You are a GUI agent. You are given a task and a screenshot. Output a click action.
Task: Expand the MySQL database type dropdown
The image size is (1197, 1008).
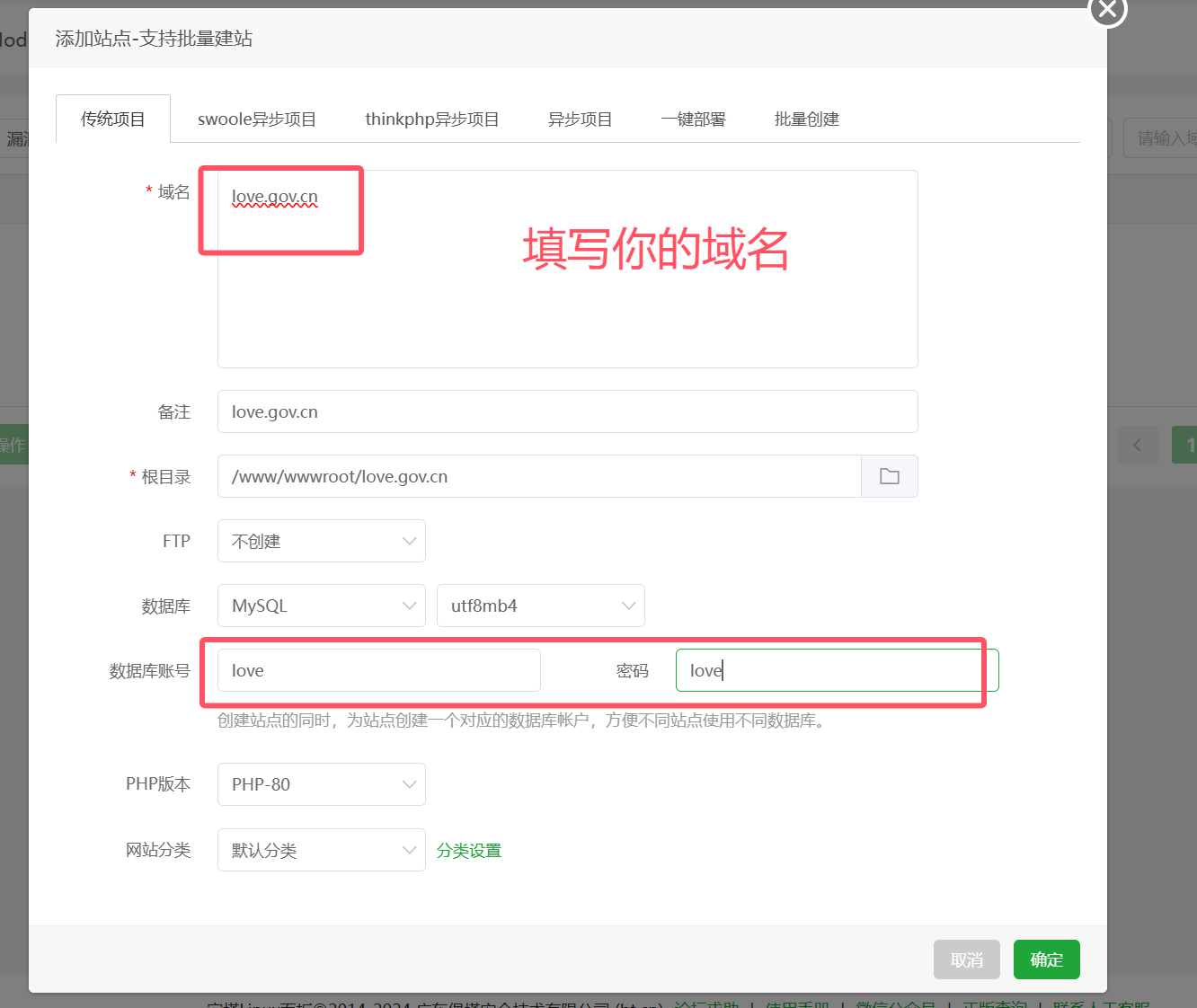[321, 606]
